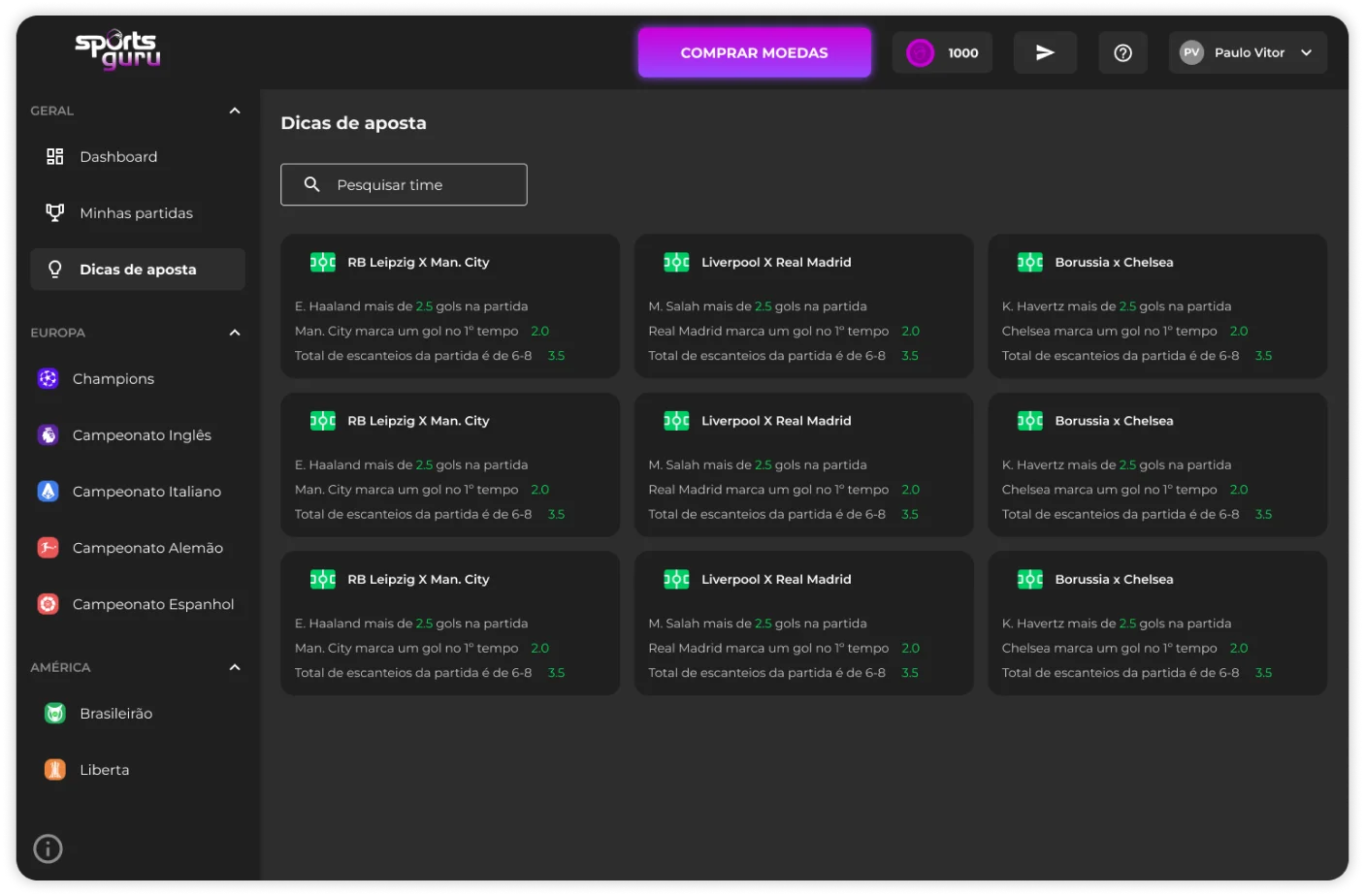Viewport: 1365px width, 896px height.
Task: Click the PV user avatar
Action: (x=1191, y=52)
